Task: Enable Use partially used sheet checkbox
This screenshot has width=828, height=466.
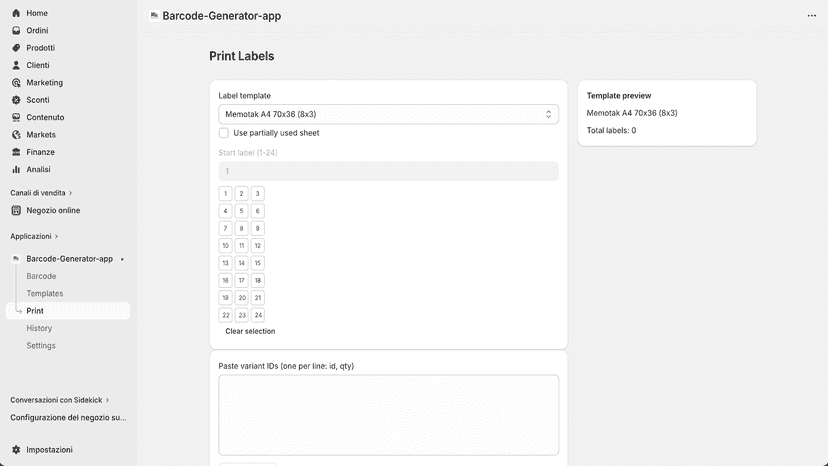Action: (224, 133)
